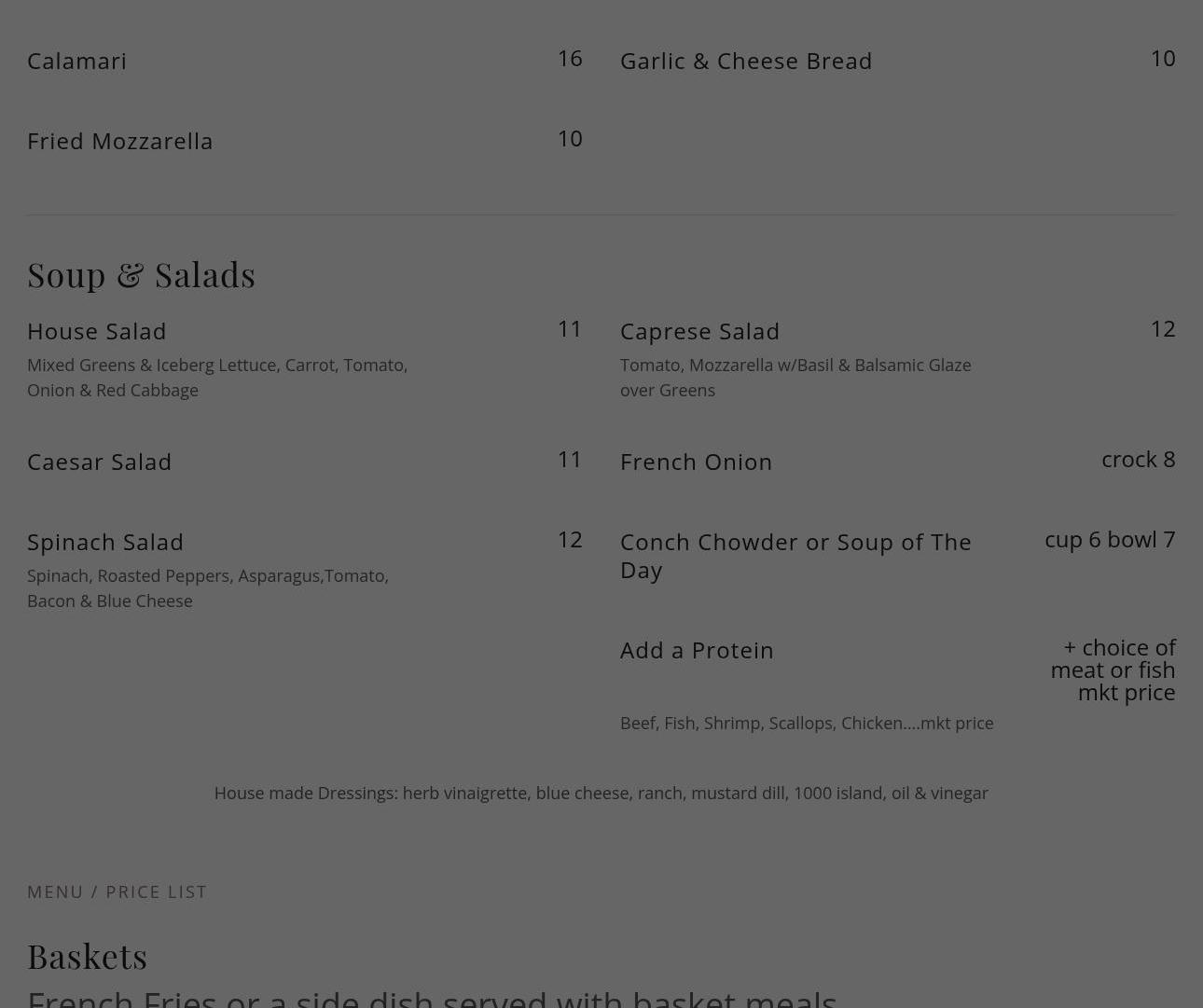The width and height of the screenshot is (1203, 1008).
Task: Click the Baskets section heading
Action: coord(87,956)
